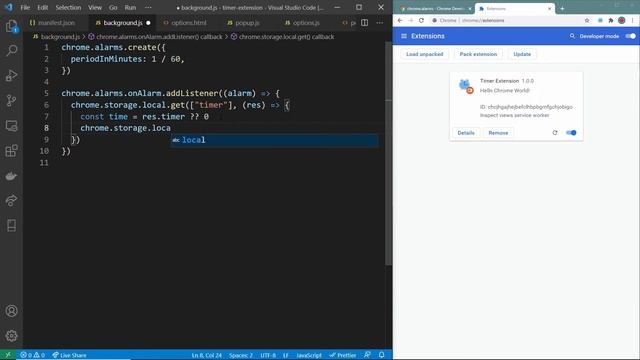
Task: Click Pack extension button
Action: click(x=478, y=54)
